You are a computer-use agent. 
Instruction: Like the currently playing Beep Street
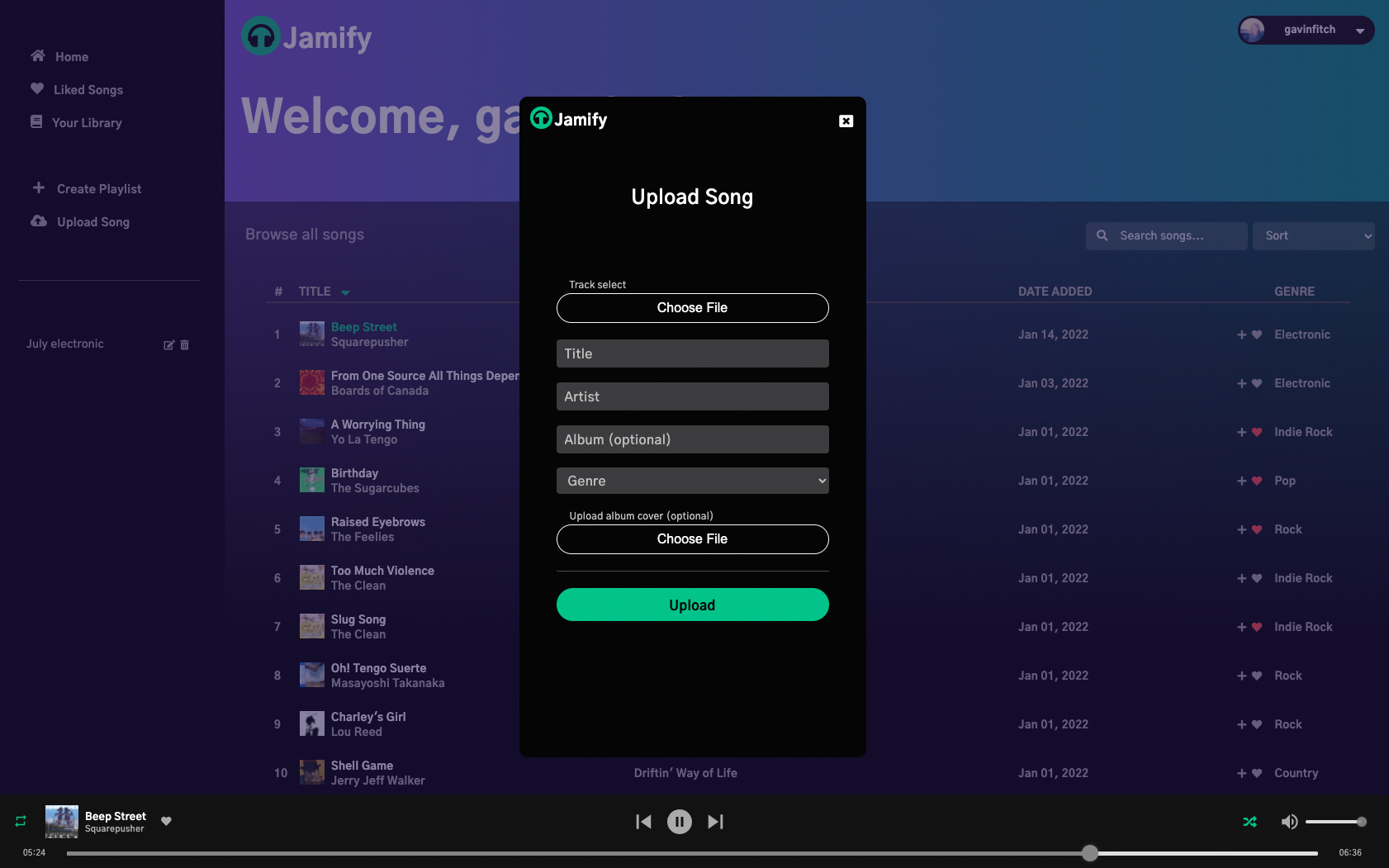(x=166, y=821)
